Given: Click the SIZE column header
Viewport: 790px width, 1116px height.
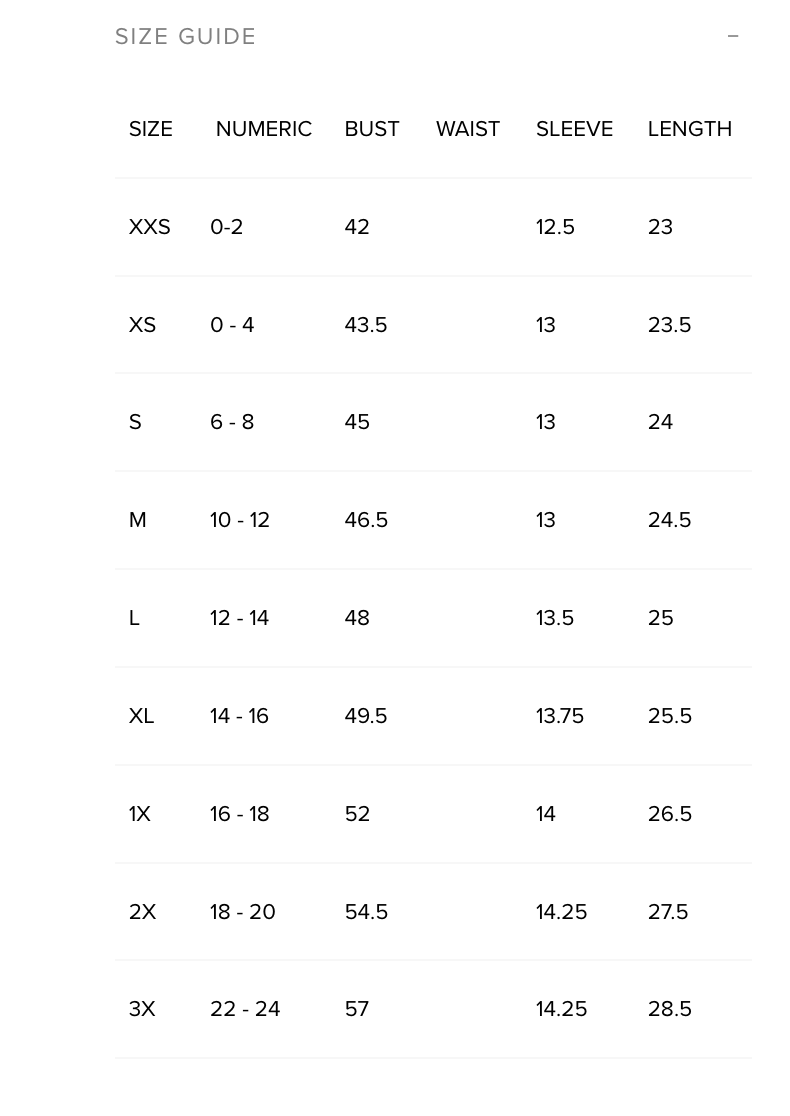Looking at the screenshot, I should [151, 129].
